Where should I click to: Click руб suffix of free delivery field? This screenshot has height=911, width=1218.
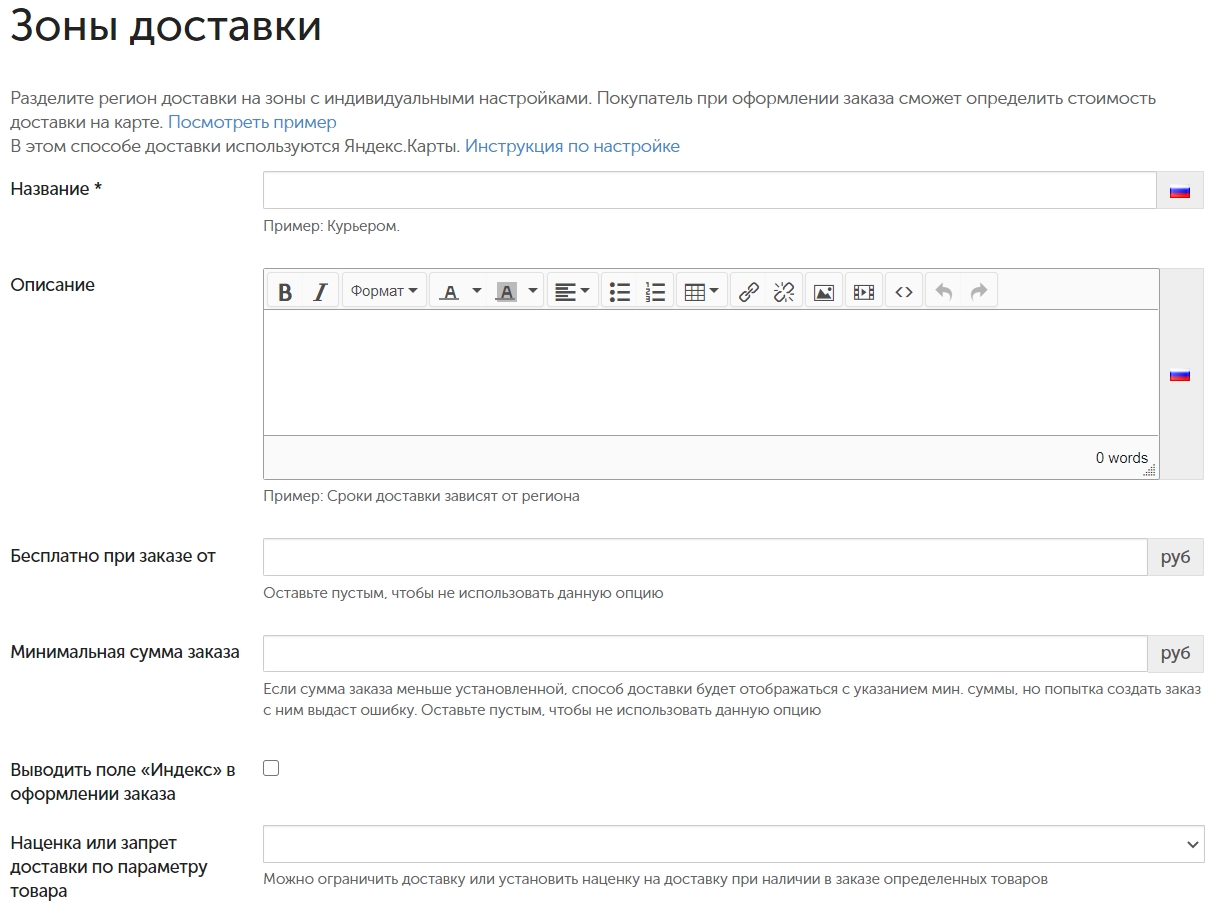point(1176,557)
